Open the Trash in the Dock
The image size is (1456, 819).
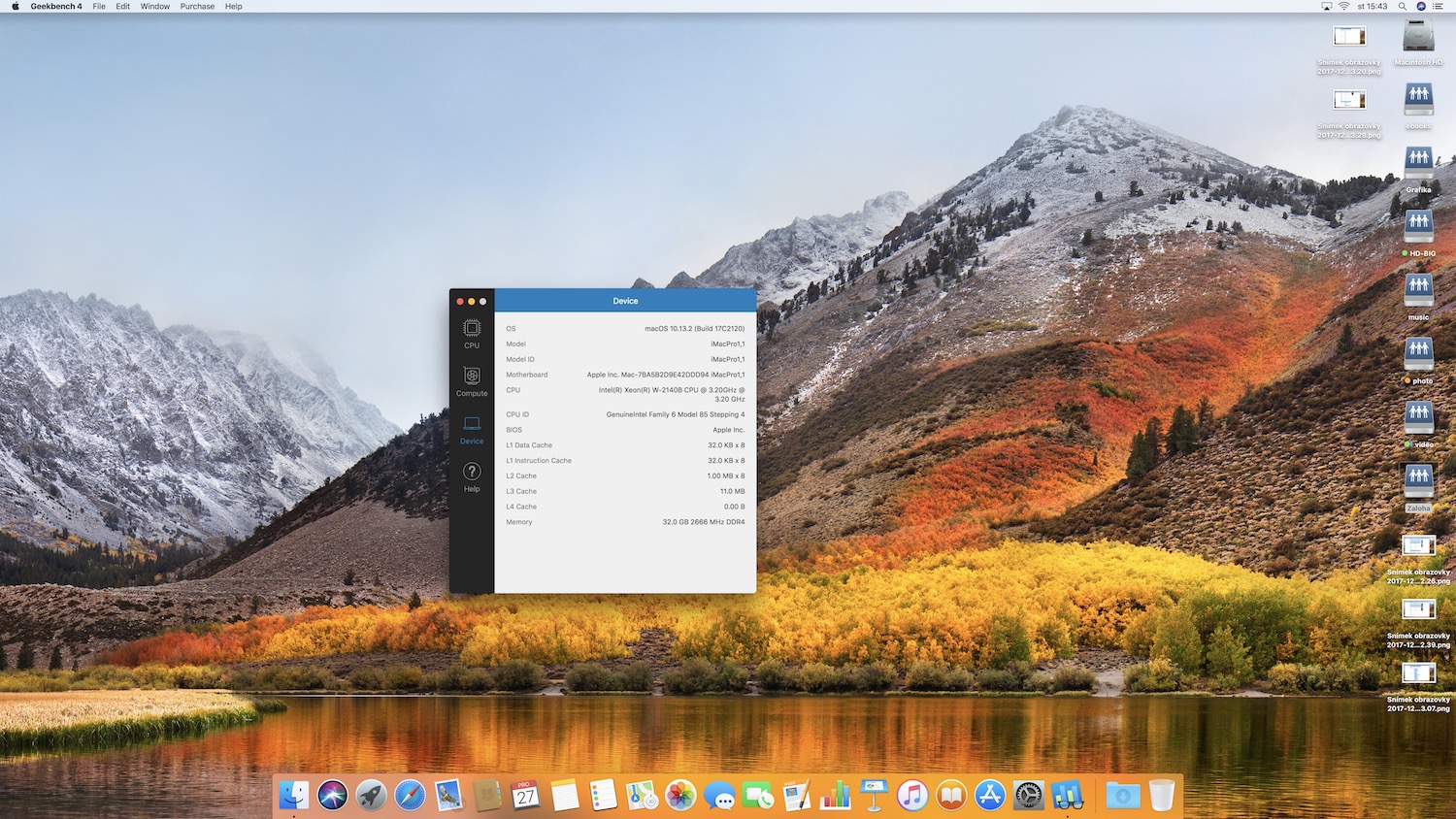point(1162,796)
